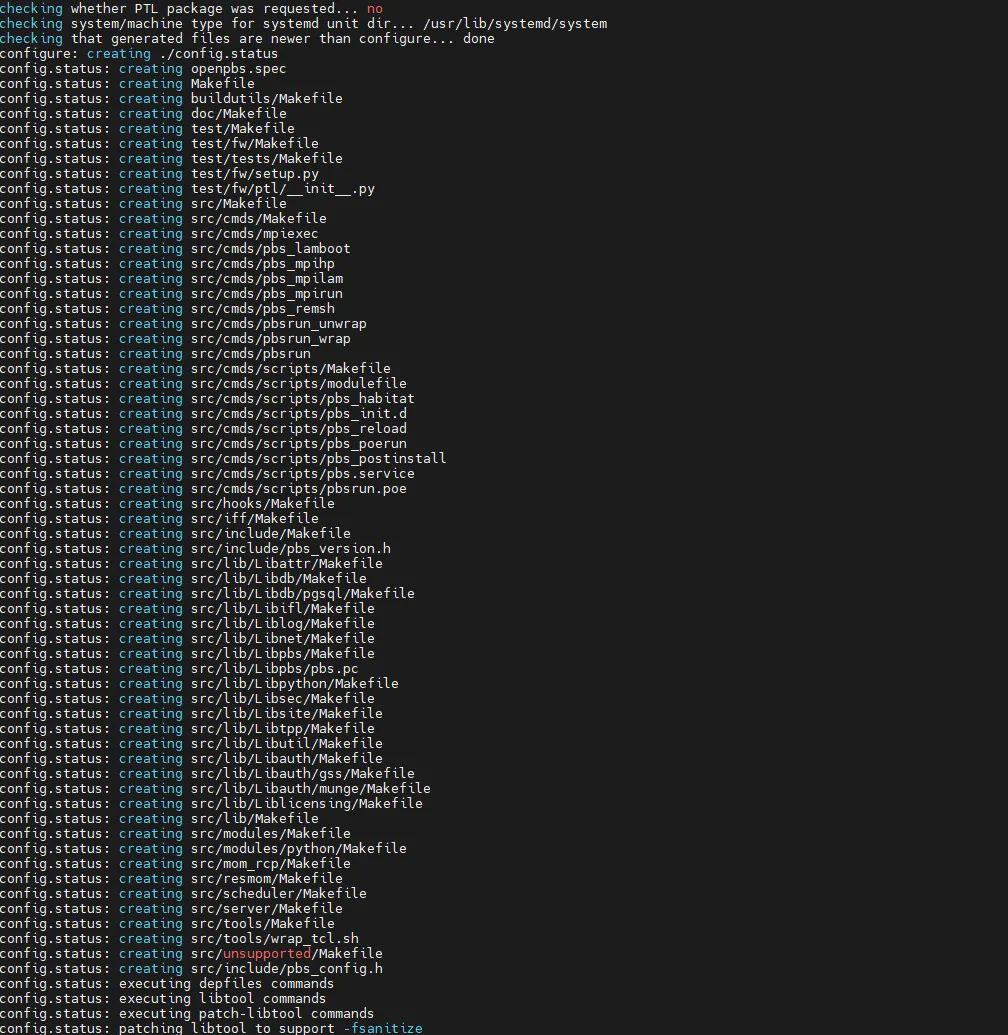Select src/lib/Libdb/pgsql/Makefile path
1008x1035 pixels.
point(302,593)
